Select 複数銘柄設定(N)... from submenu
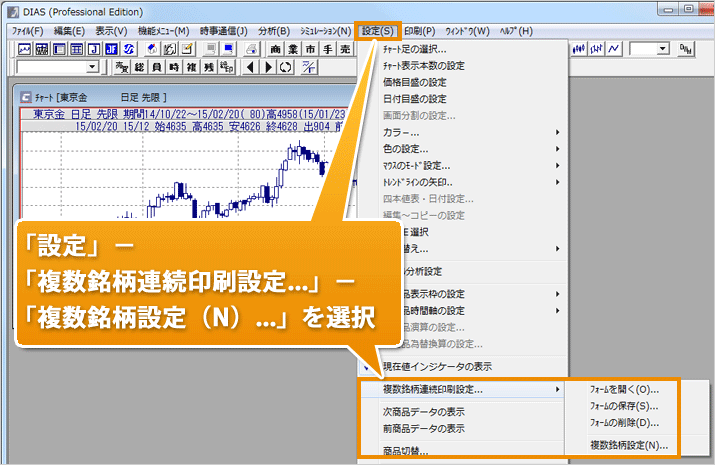This screenshot has height=465, width=715. tap(629, 445)
